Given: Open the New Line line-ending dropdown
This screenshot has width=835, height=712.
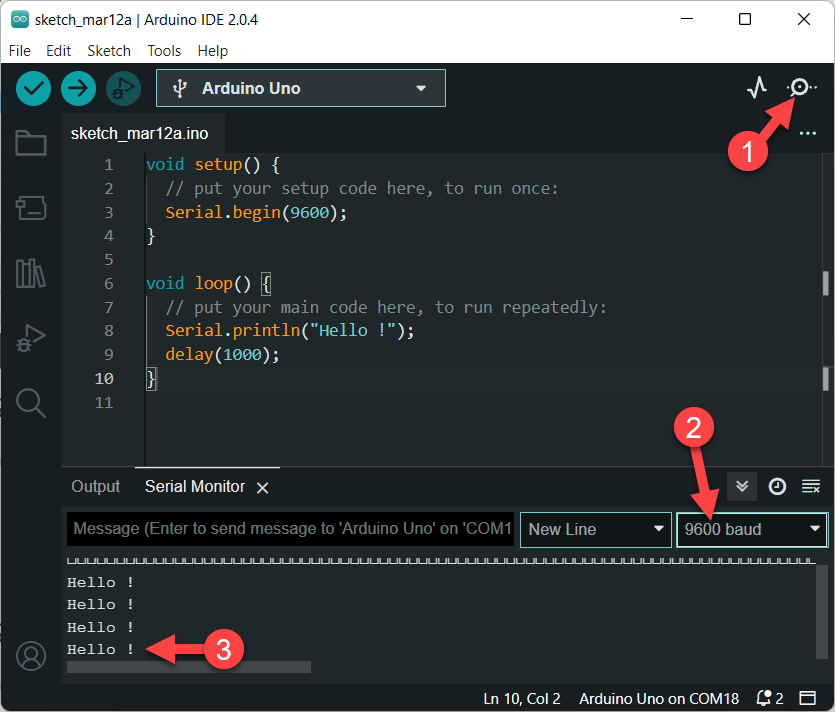Looking at the screenshot, I should pyautogui.click(x=595, y=529).
